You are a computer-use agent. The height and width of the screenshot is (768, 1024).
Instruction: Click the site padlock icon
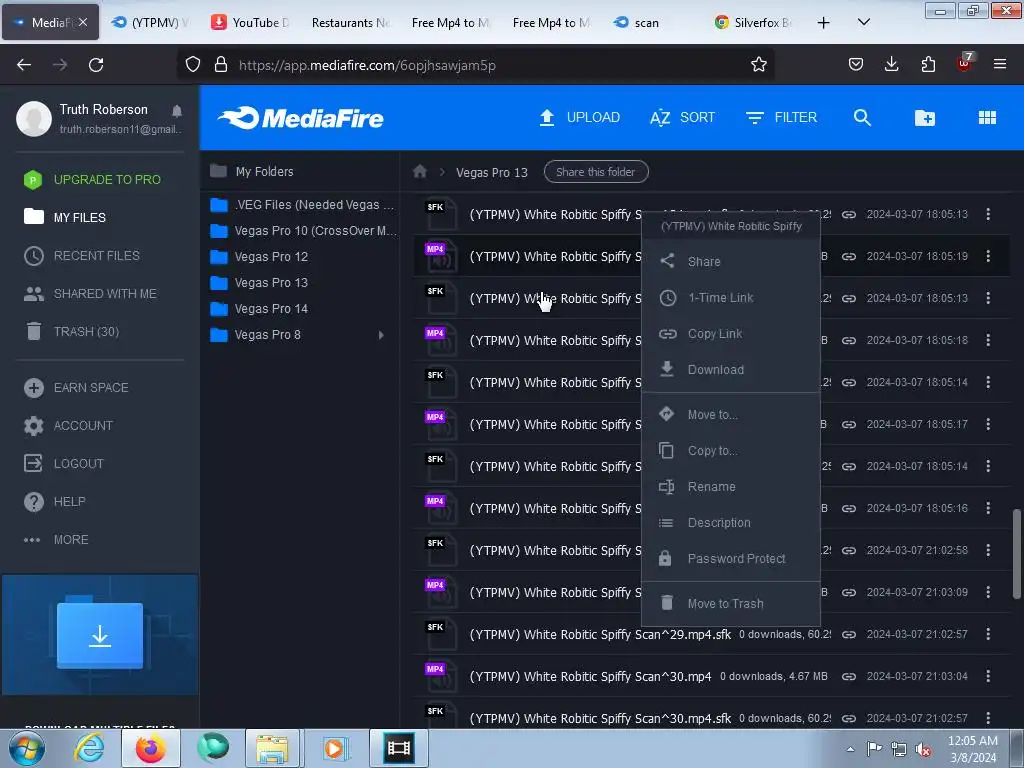[221, 65]
